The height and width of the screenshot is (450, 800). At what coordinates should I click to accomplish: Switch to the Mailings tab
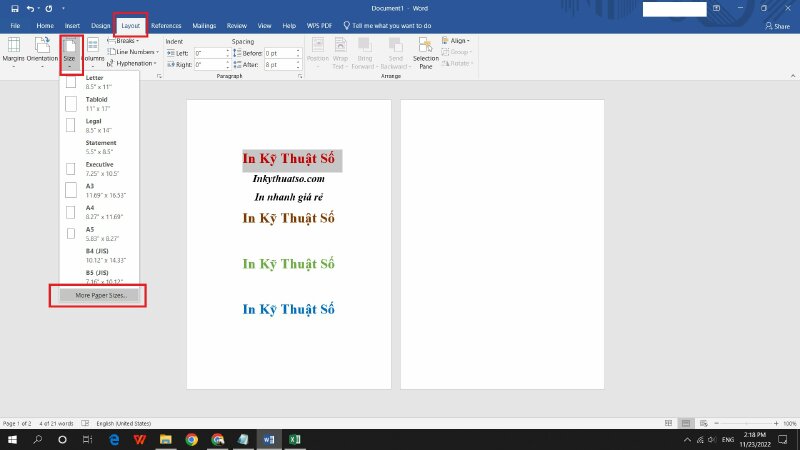pos(204,26)
